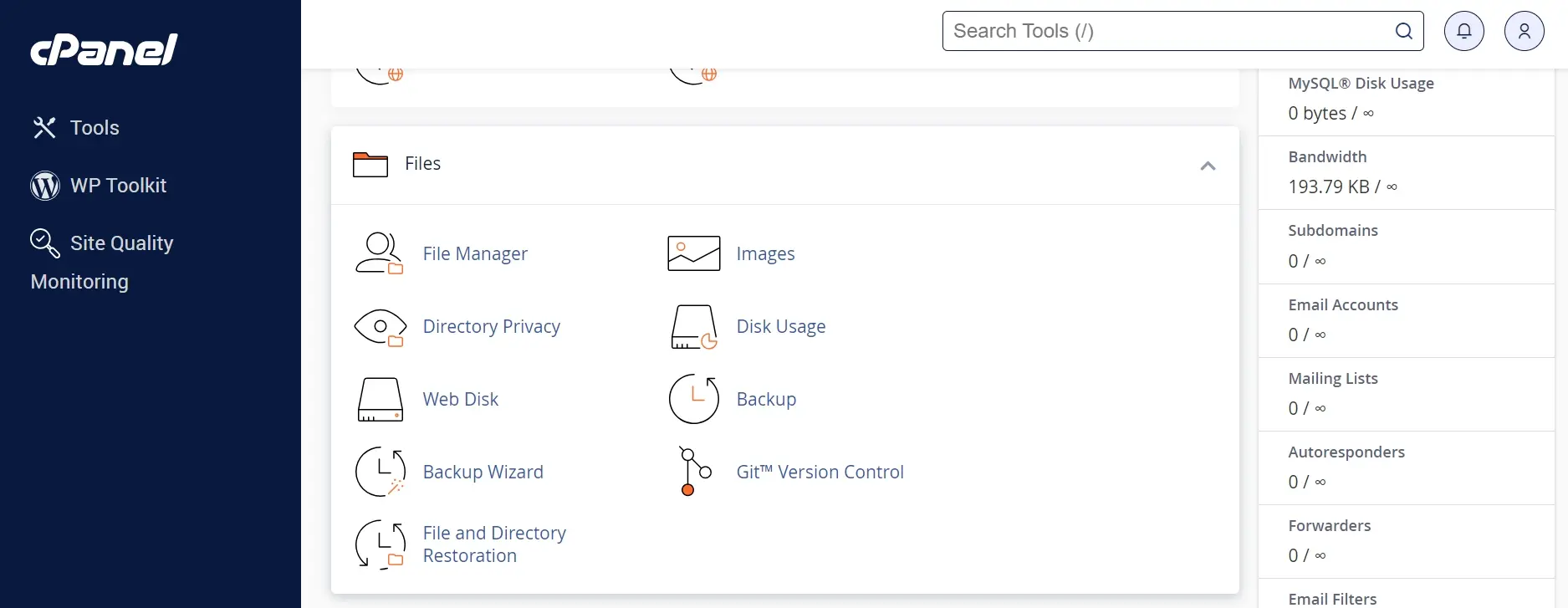Open the File Manager link
Screen dimensions: 1568x608
tap(475, 253)
